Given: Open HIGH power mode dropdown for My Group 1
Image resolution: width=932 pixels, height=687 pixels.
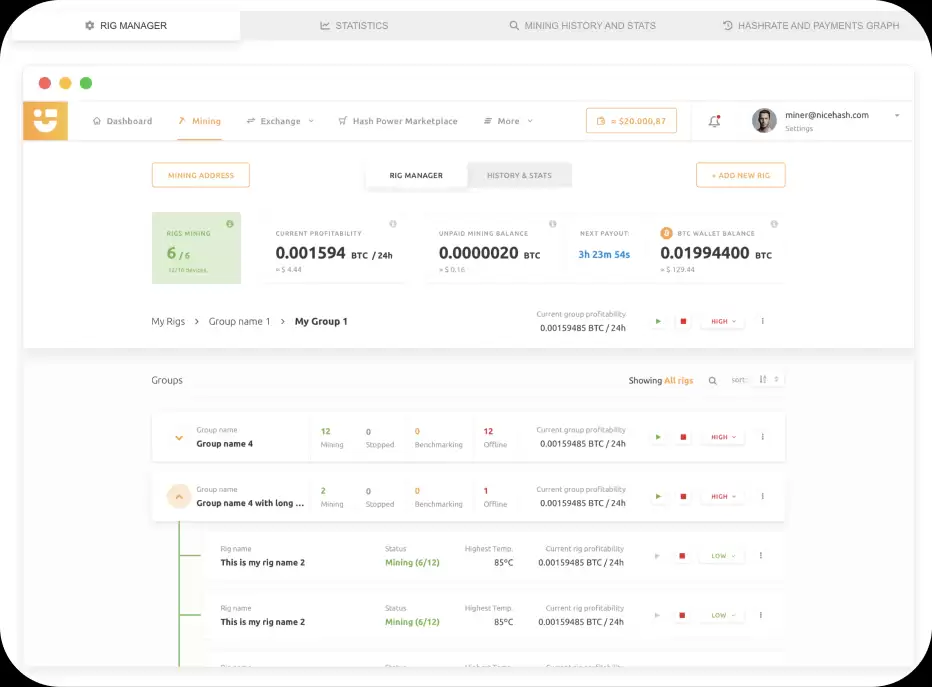Looking at the screenshot, I should 722,321.
